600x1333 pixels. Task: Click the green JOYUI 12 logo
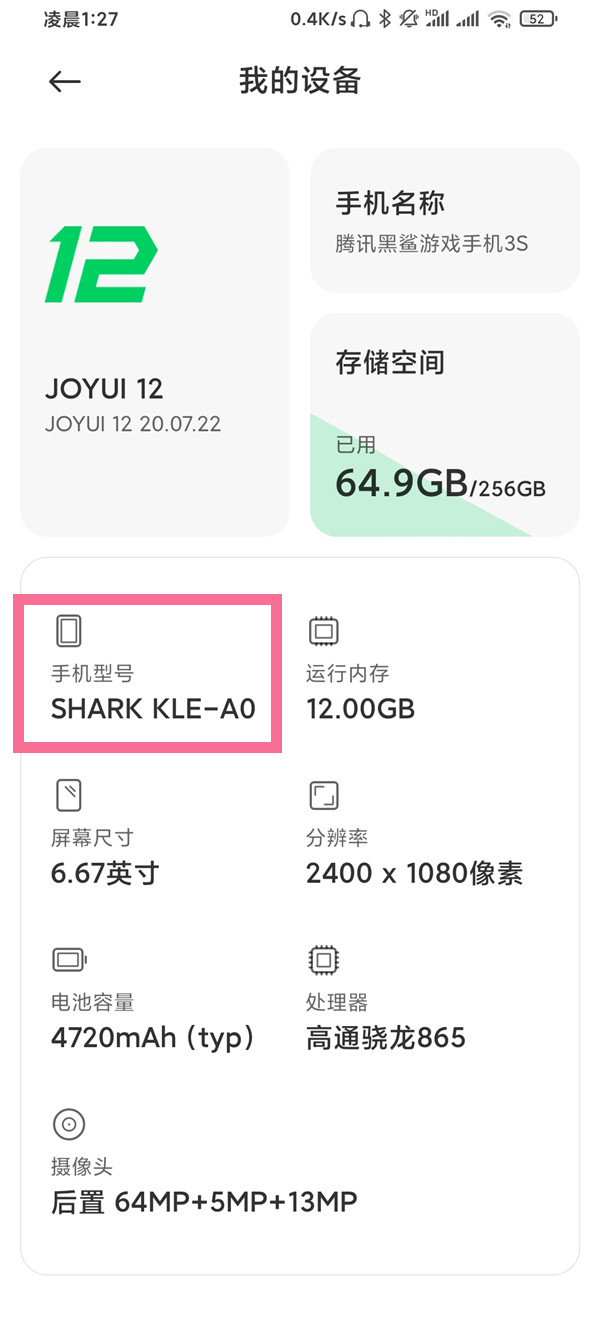[x=101, y=264]
